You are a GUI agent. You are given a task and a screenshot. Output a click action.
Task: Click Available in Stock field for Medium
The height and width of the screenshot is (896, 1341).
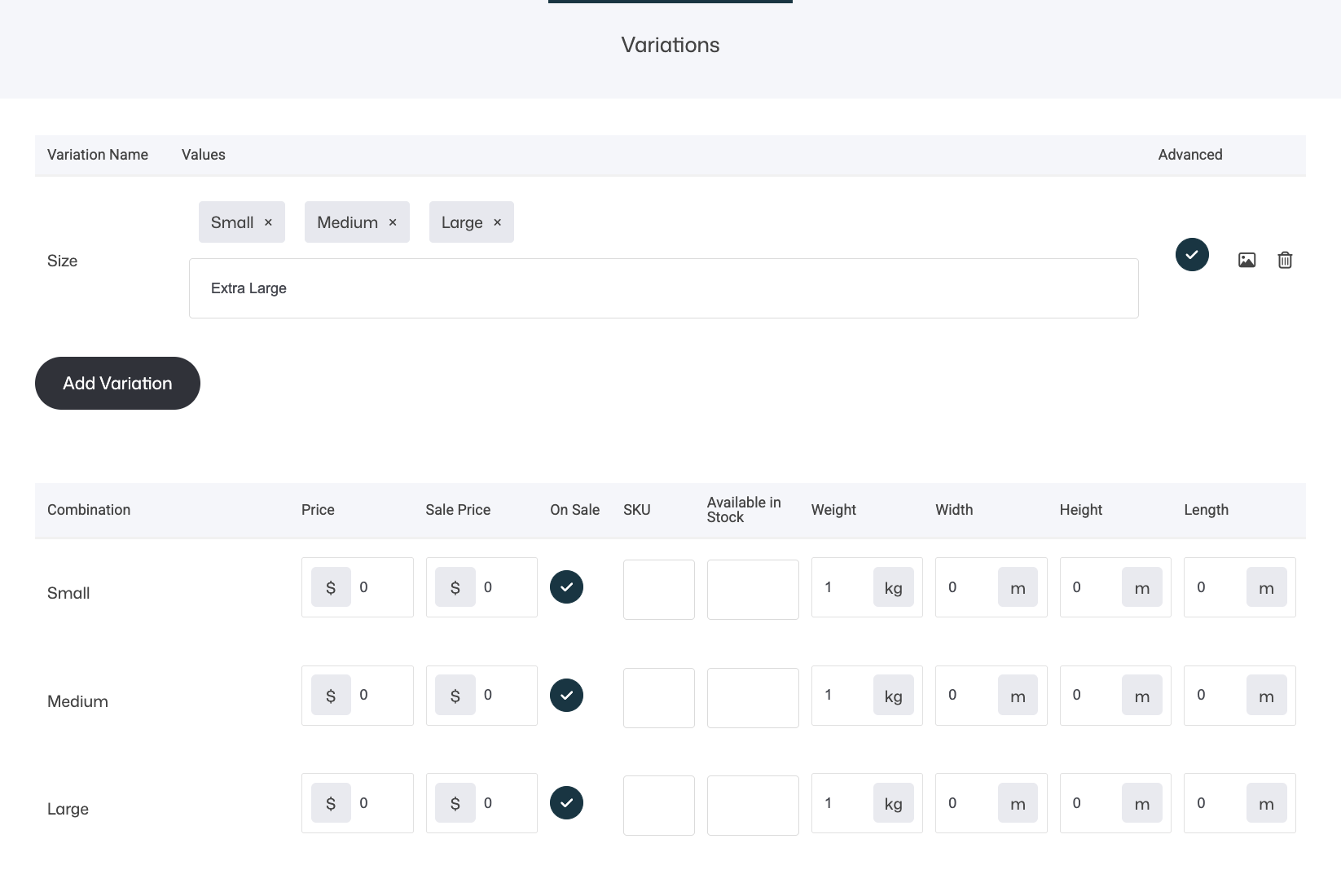(753, 698)
